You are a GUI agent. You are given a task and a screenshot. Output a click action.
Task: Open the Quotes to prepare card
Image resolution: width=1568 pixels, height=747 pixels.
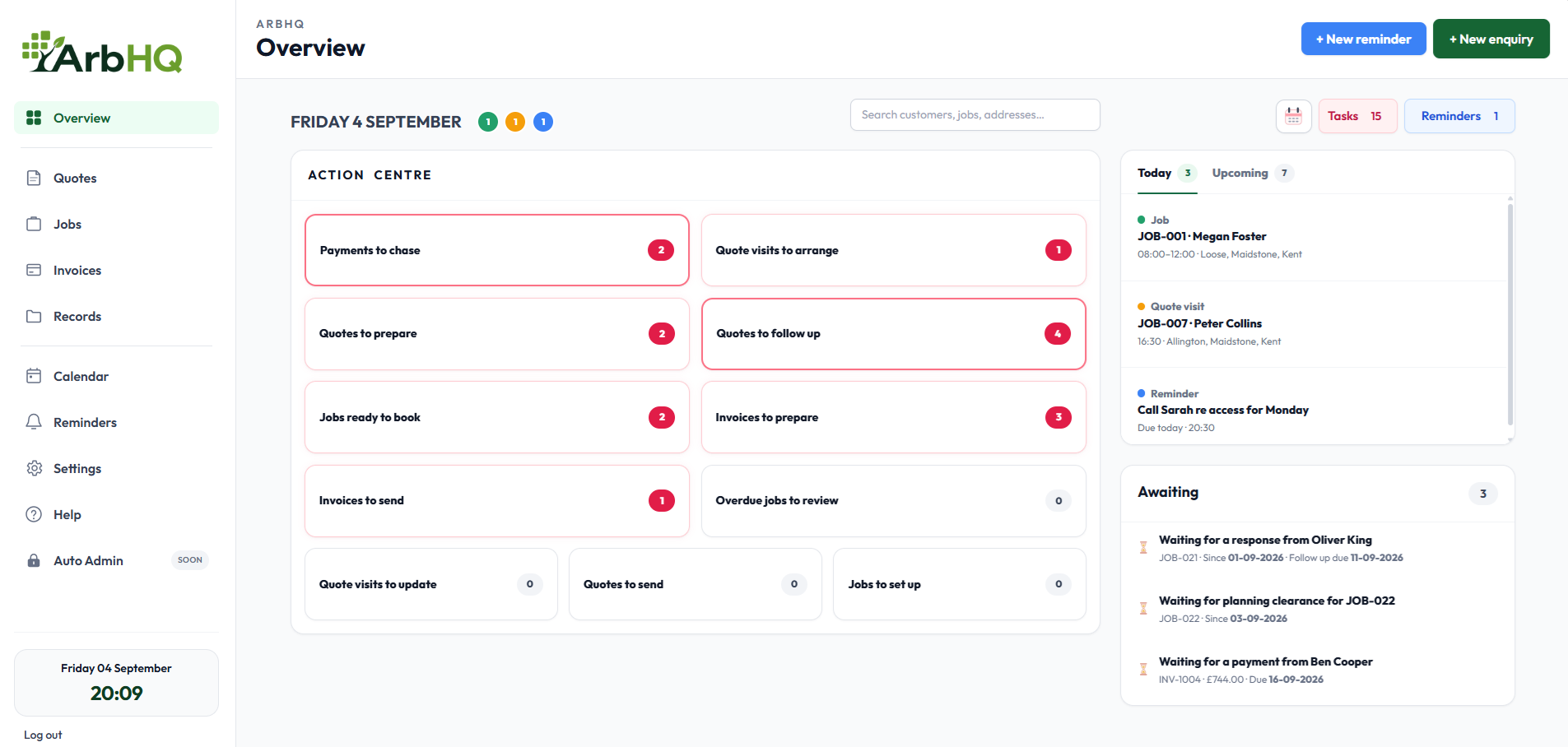click(x=497, y=333)
